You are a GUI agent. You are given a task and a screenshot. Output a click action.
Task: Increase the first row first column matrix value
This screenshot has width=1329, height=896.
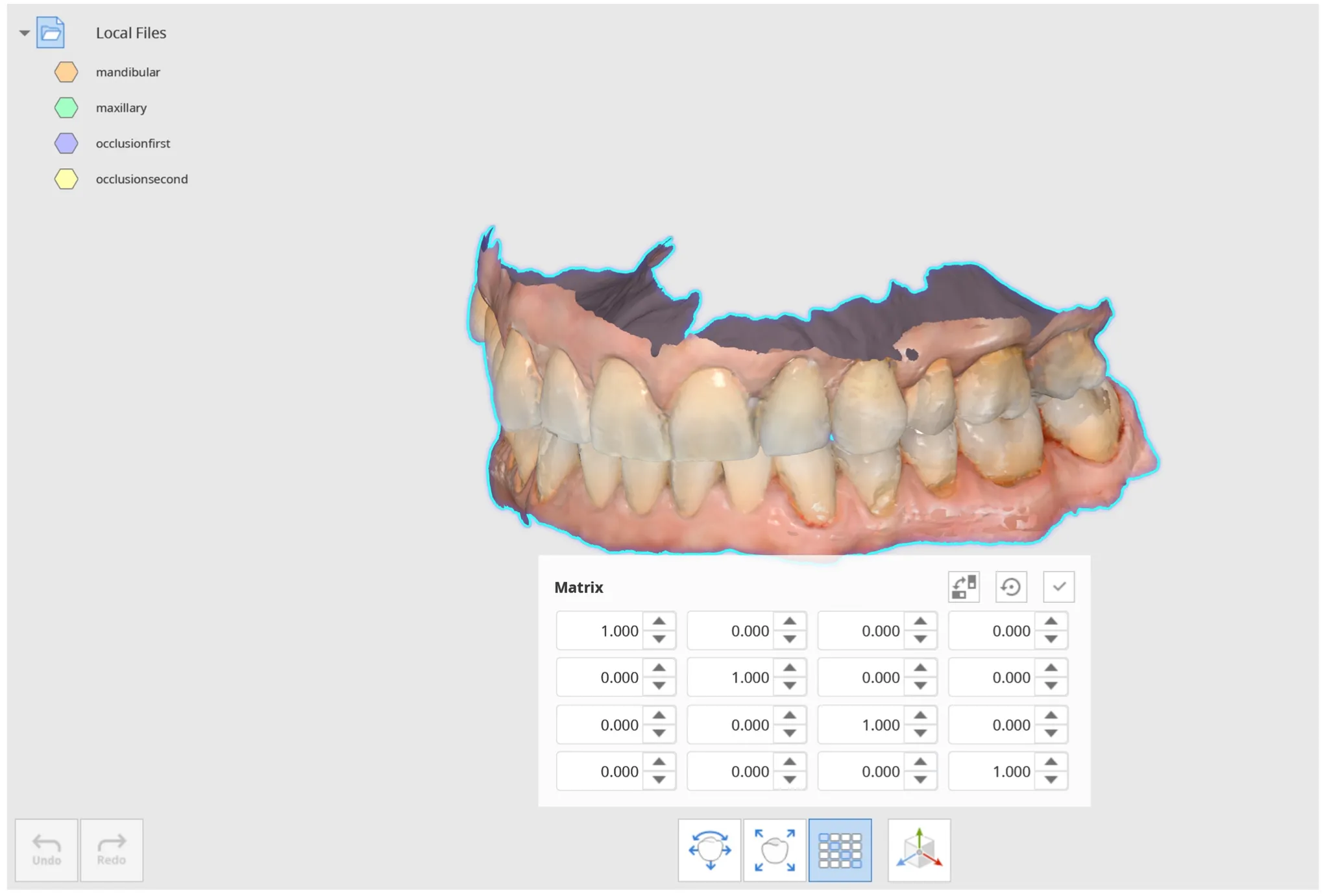click(659, 622)
